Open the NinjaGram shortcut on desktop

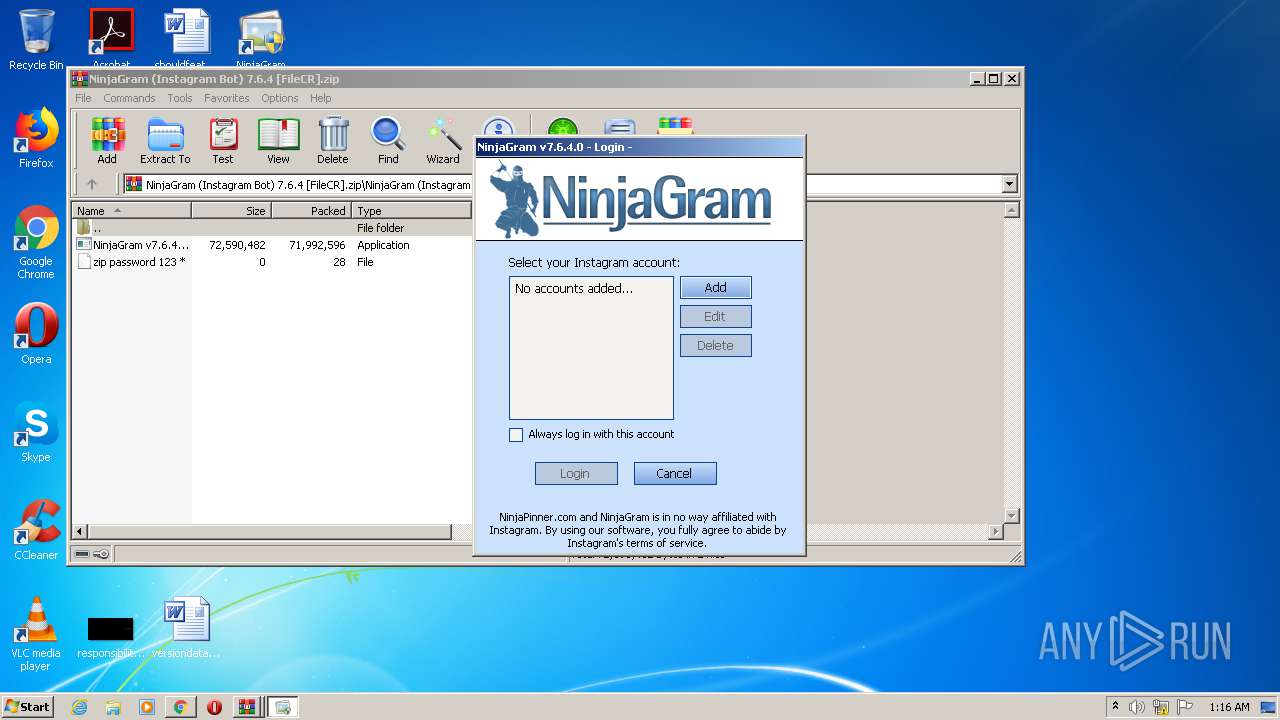pos(261,40)
